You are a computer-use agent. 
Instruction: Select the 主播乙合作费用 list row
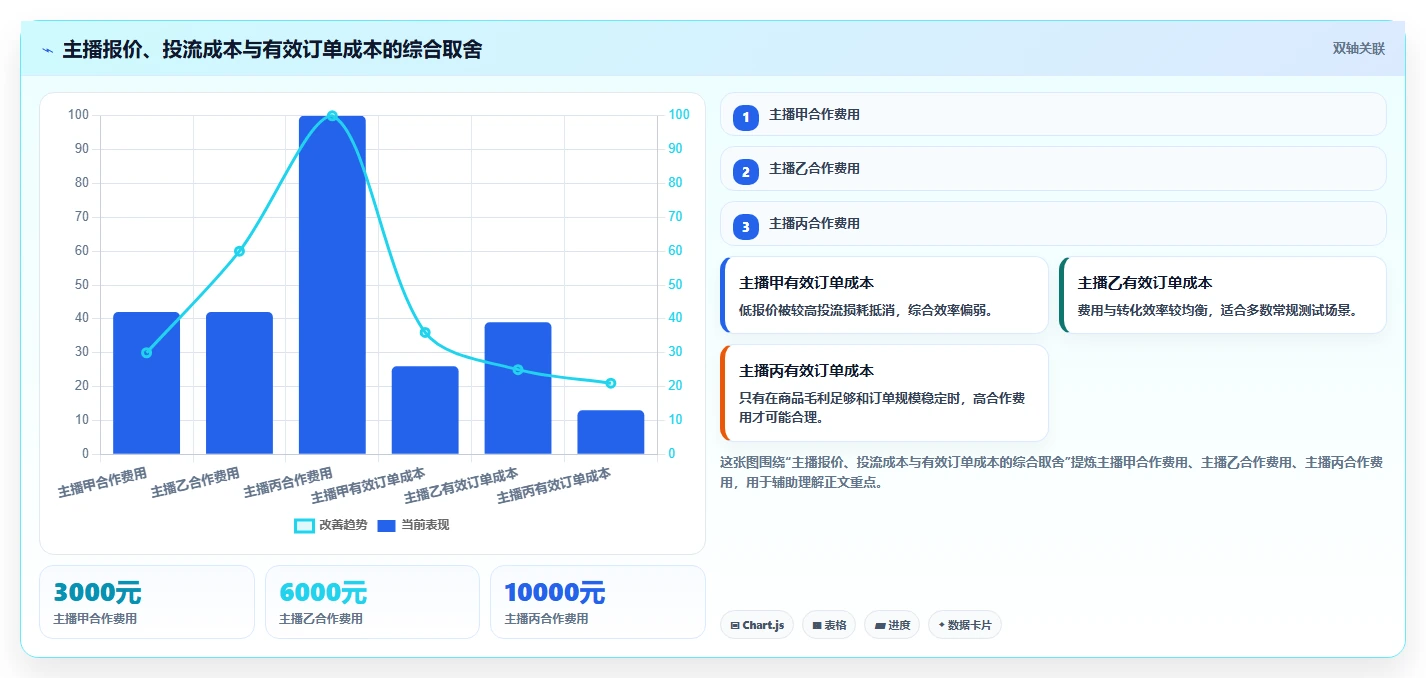tap(1053, 169)
